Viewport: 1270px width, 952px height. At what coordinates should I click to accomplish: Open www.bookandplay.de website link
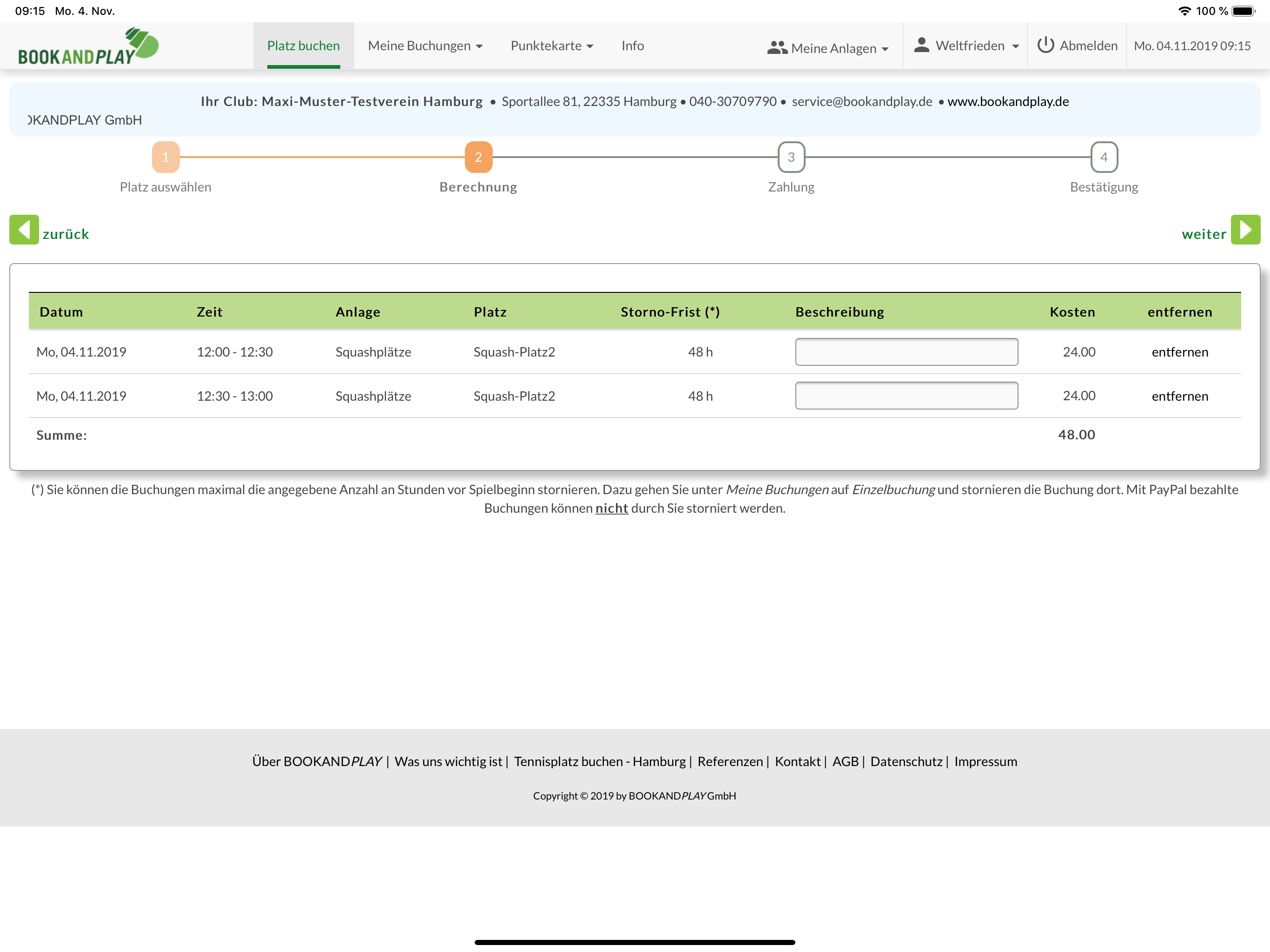tap(1008, 102)
